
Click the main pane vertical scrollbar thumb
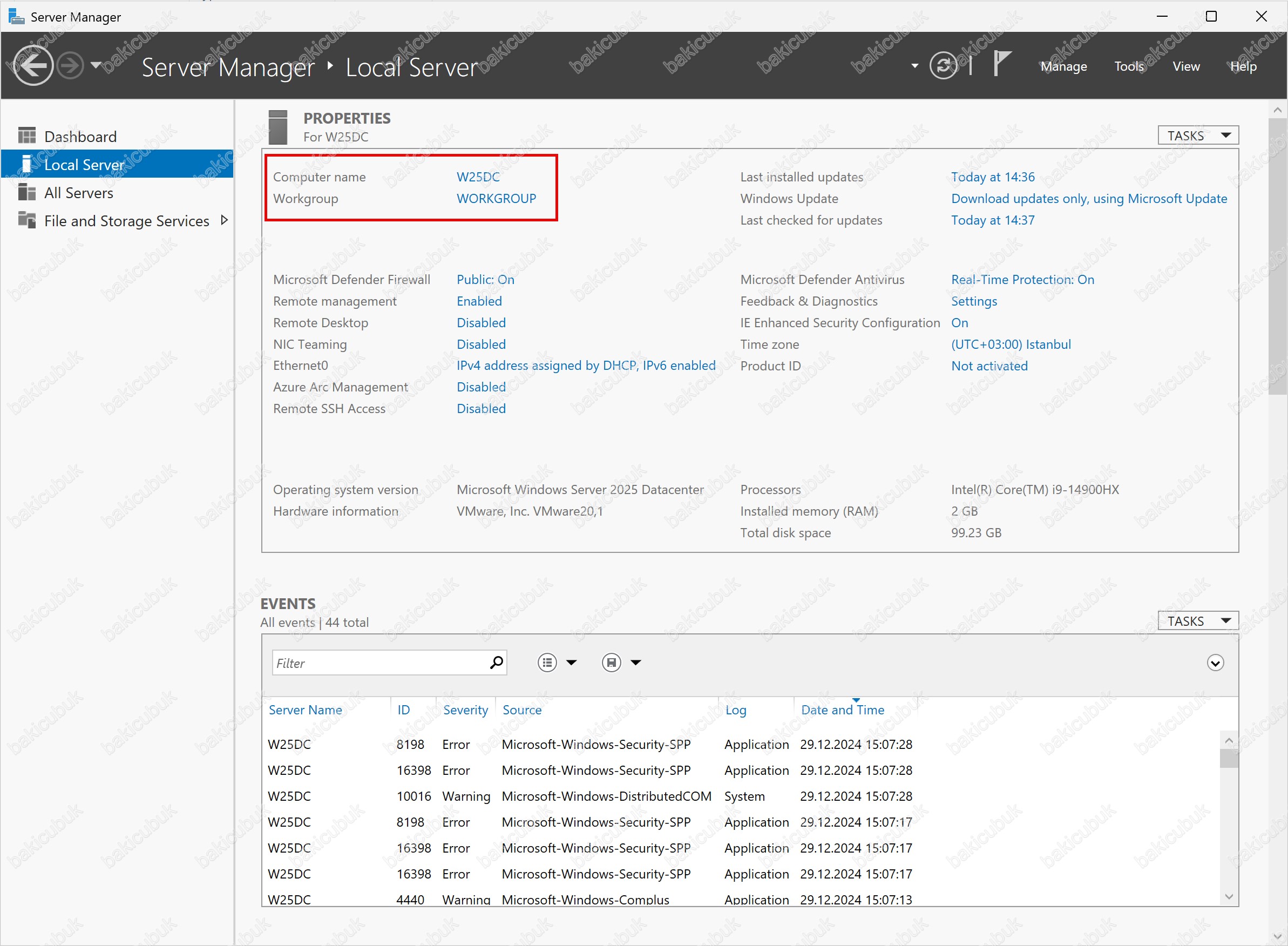tap(1277, 256)
